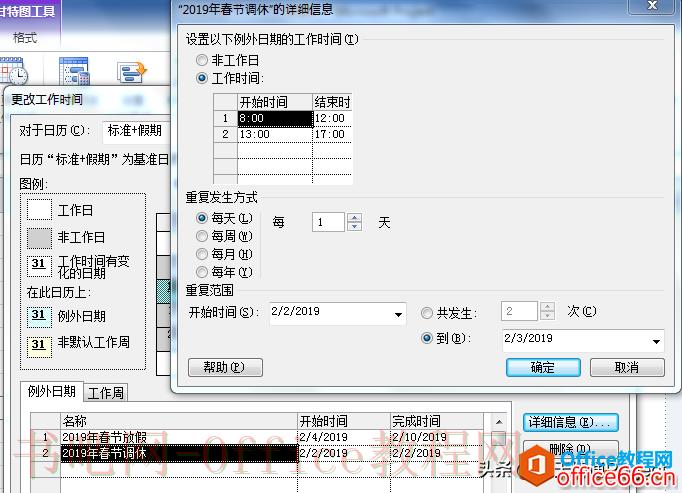Close the 详细信息 dialog with X
Viewport: 682px width, 493px height.
[652, 6]
